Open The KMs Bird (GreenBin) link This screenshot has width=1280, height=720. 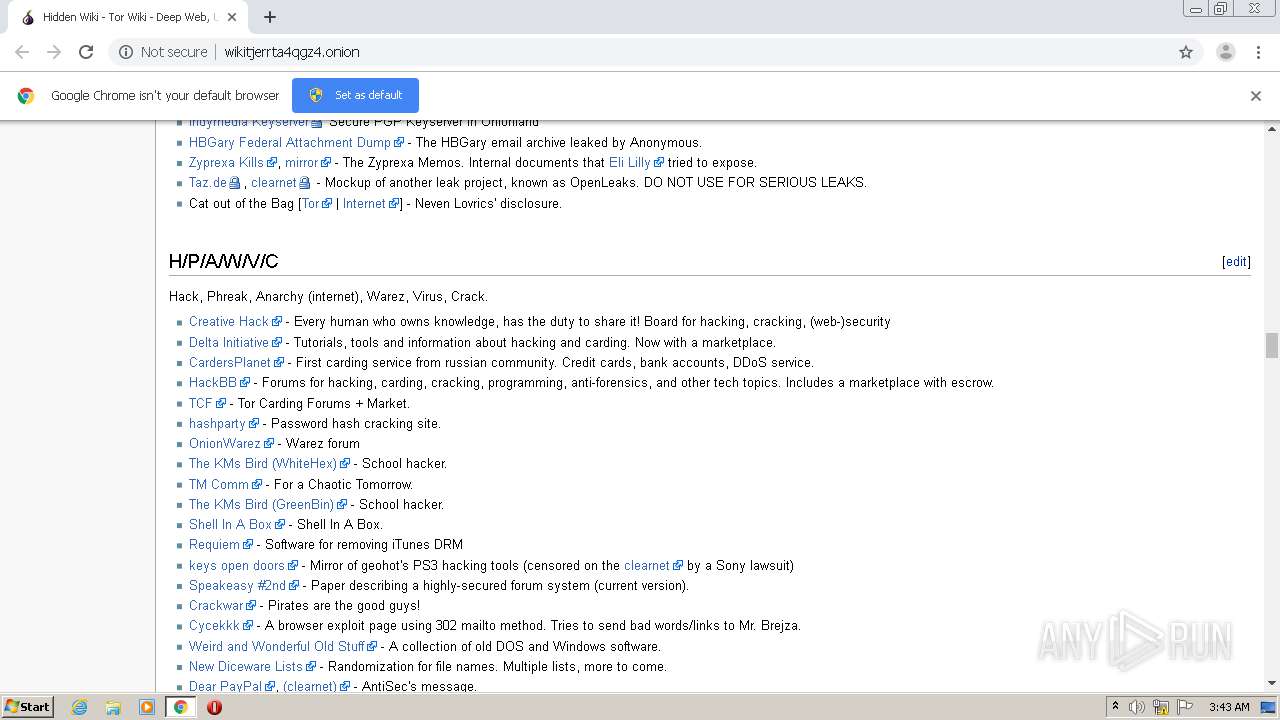point(262,504)
